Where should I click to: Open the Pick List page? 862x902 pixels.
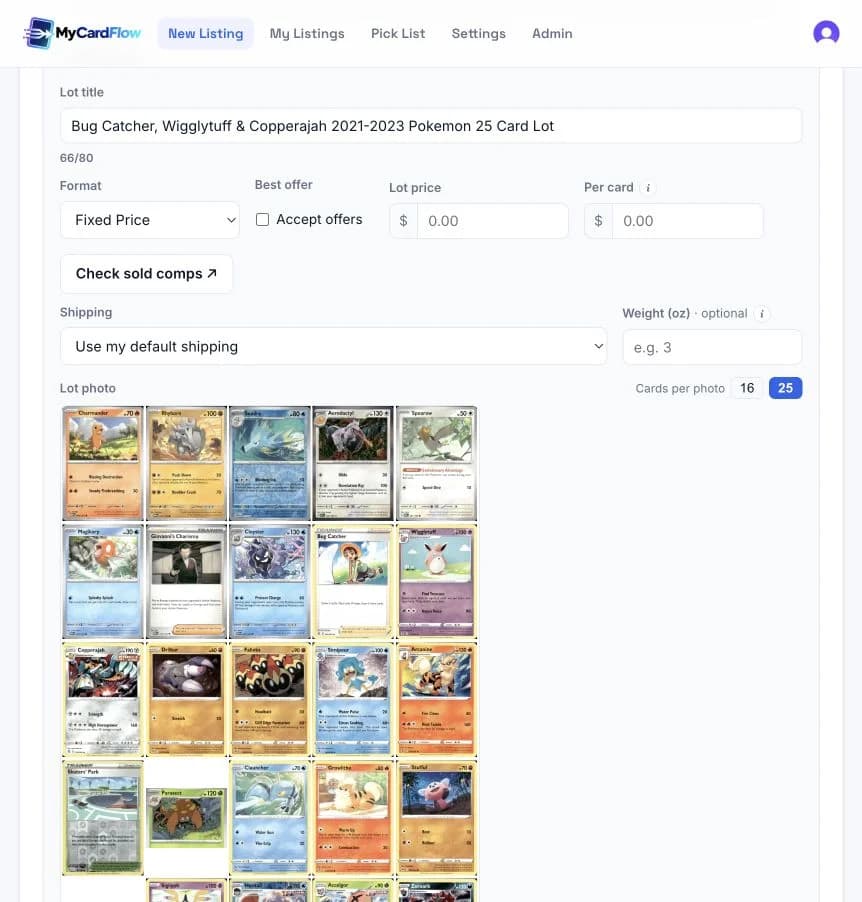[398, 33]
